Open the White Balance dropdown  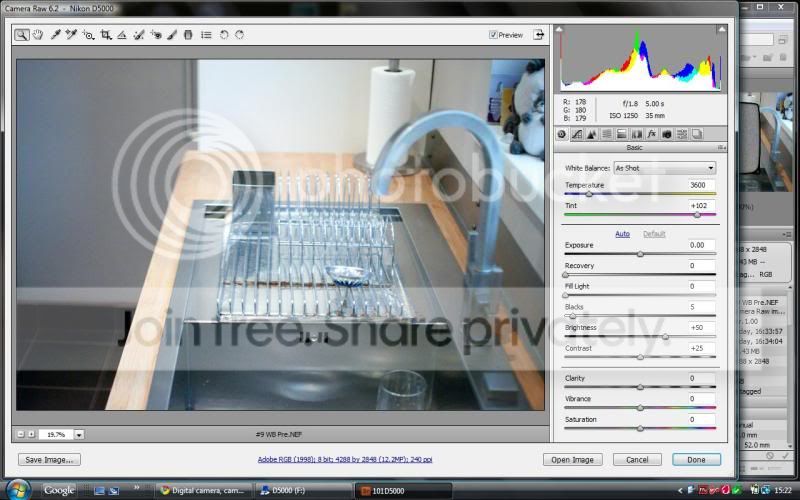(x=665, y=168)
